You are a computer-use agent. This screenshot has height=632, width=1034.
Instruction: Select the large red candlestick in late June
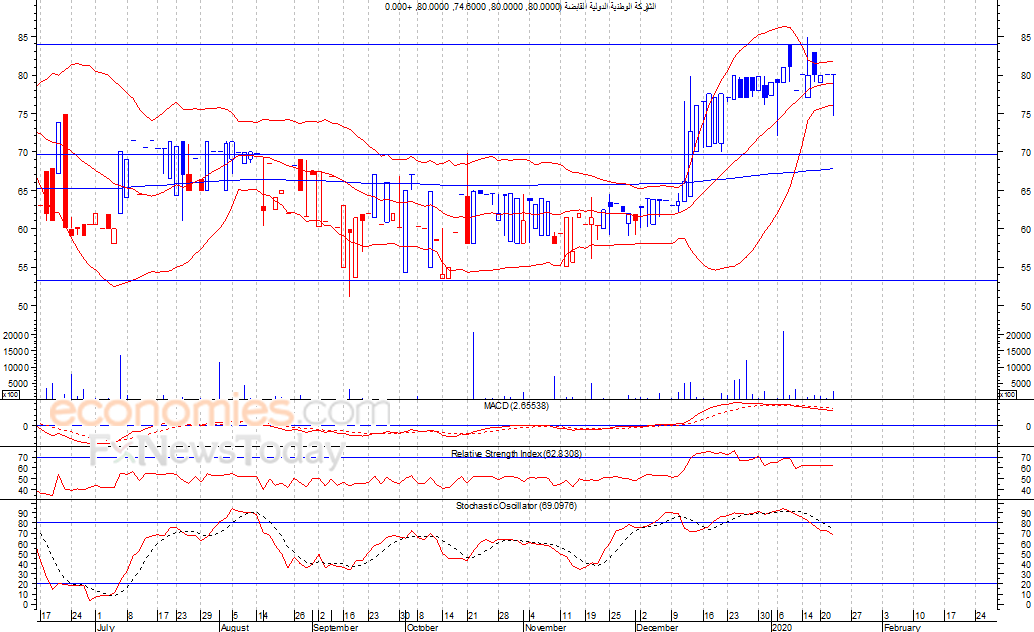[x=65, y=171]
